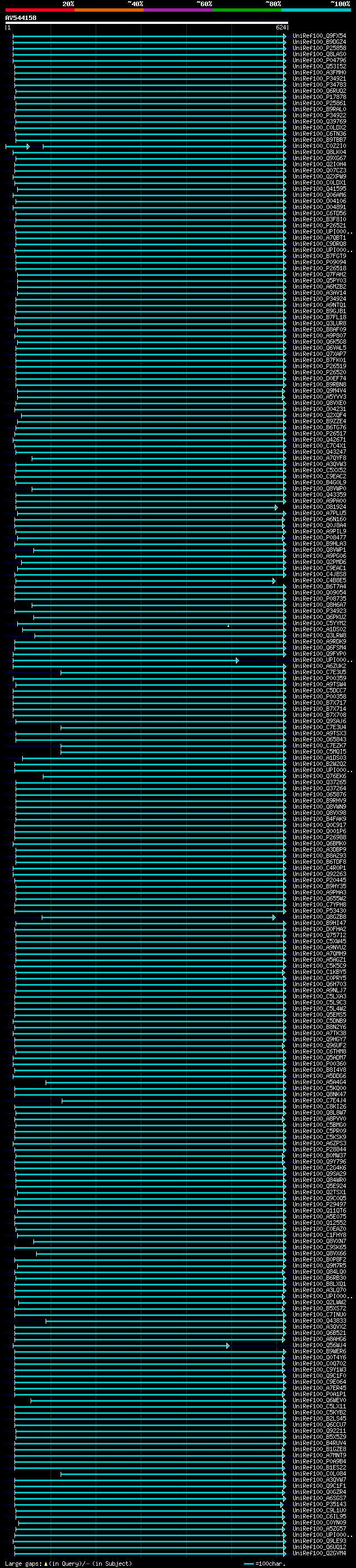Image resolution: width=356 pixels, height=1568 pixels.
Task: Select hit label UniRef100_P29497
Action: (319, 1205)
